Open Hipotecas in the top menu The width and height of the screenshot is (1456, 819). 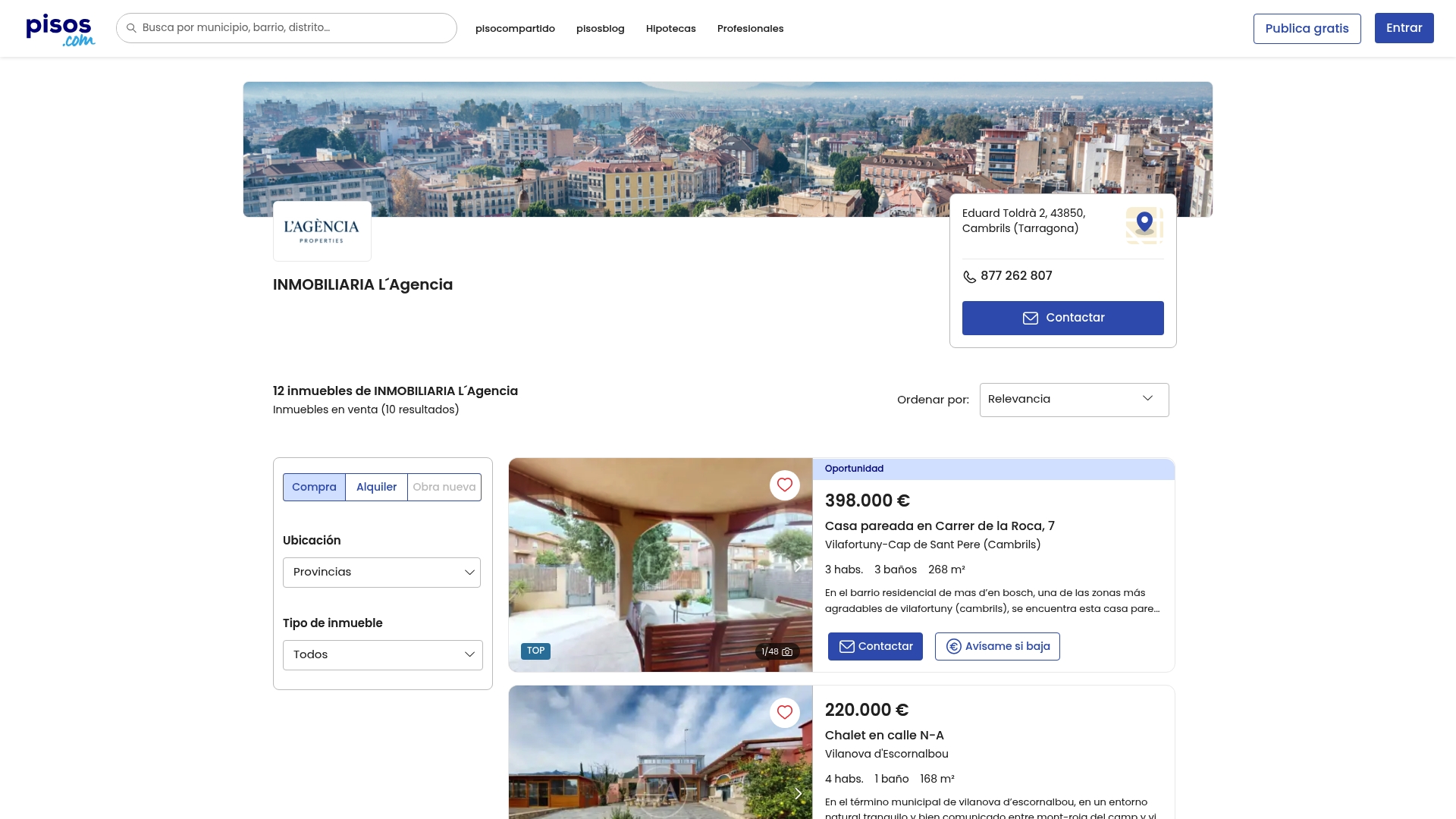(670, 29)
